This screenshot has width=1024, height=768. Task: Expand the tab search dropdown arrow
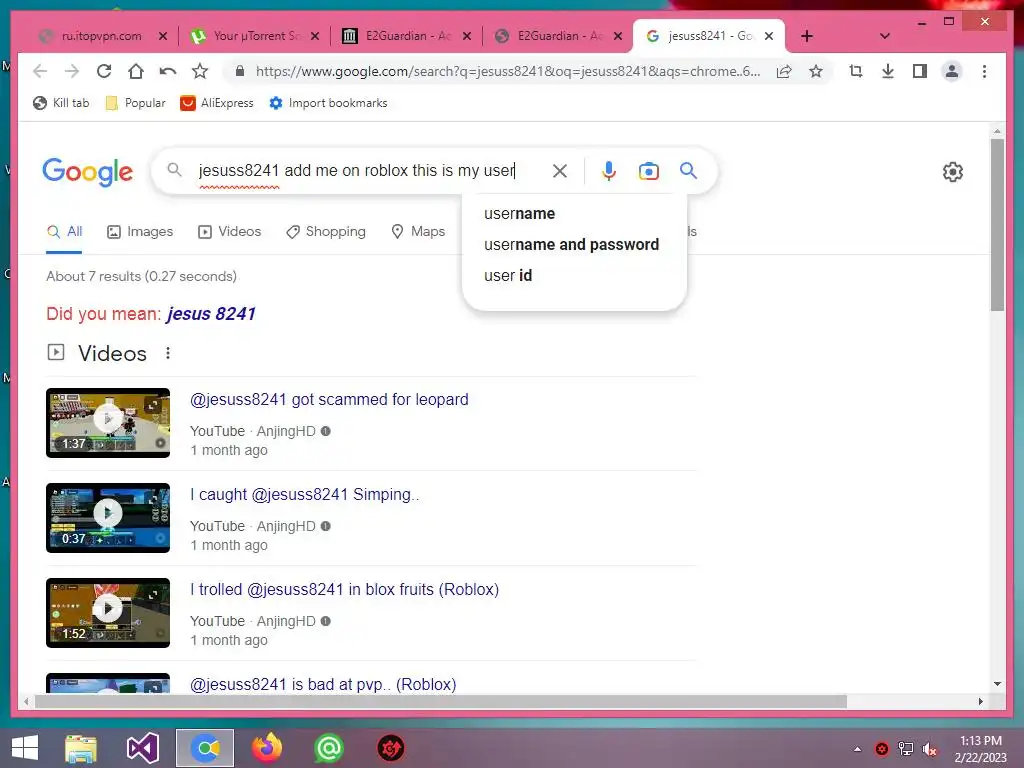pos(885,36)
